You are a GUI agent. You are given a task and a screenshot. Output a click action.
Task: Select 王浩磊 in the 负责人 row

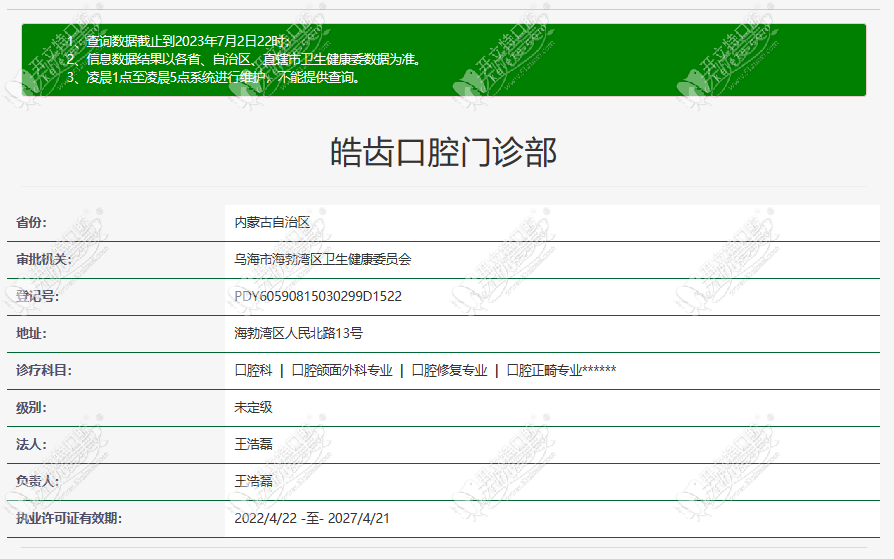click(254, 481)
